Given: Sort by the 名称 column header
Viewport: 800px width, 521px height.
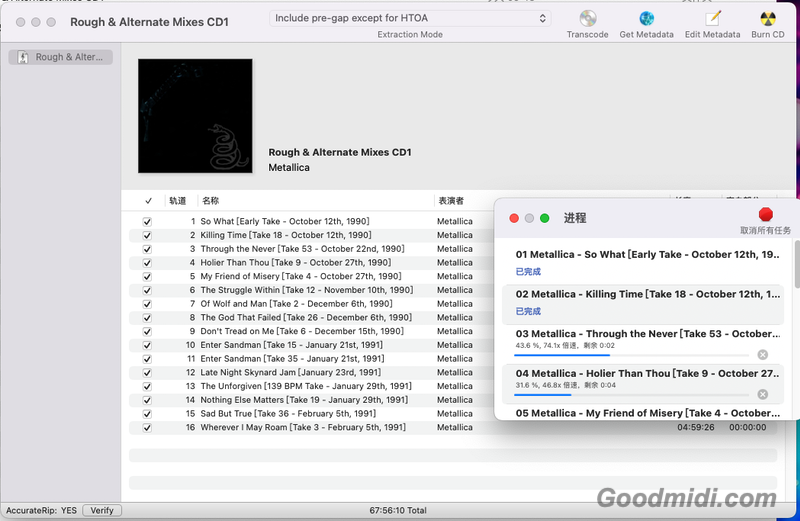Looking at the screenshot, I should tap(210, 201).
